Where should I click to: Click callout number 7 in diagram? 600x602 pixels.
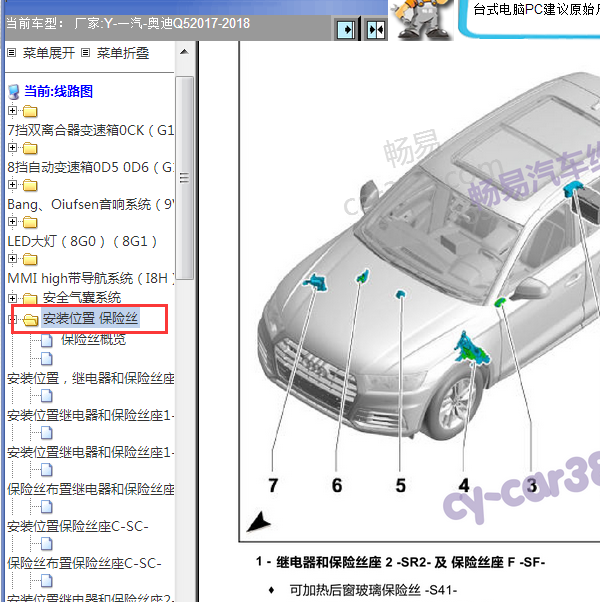(x=273, y=485)
